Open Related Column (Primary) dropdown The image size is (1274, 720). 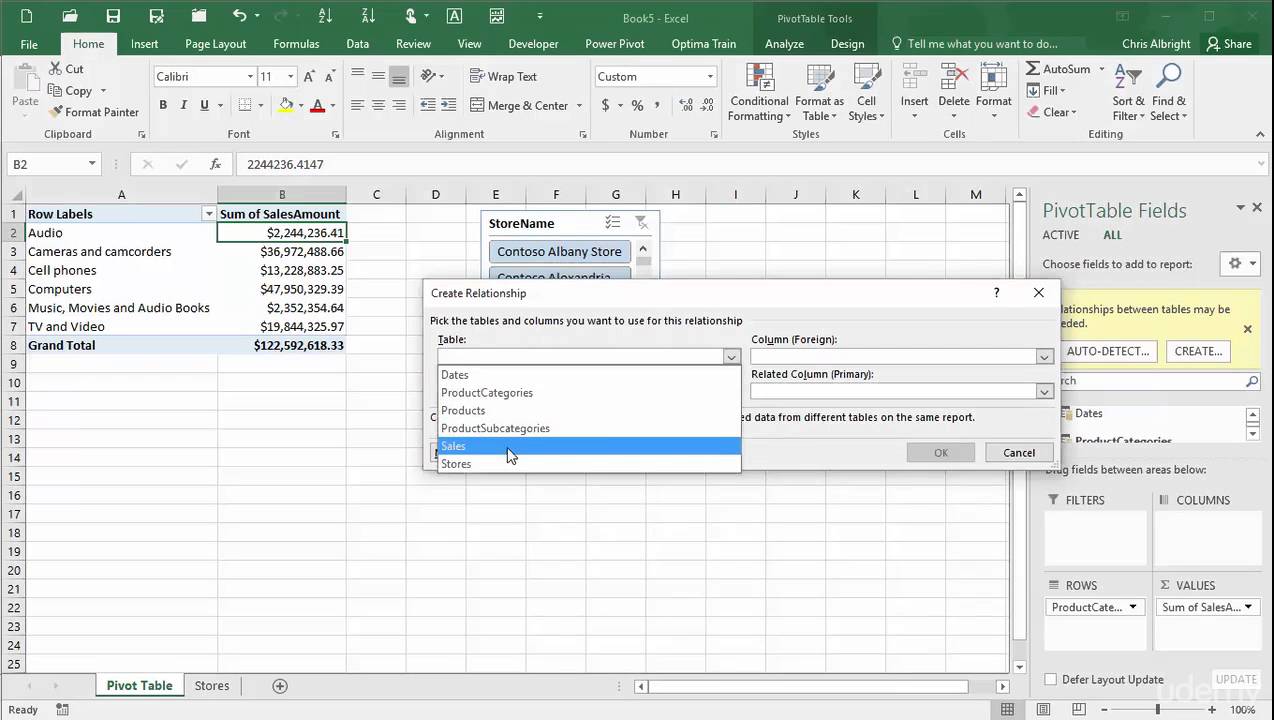coord(1044,392)
